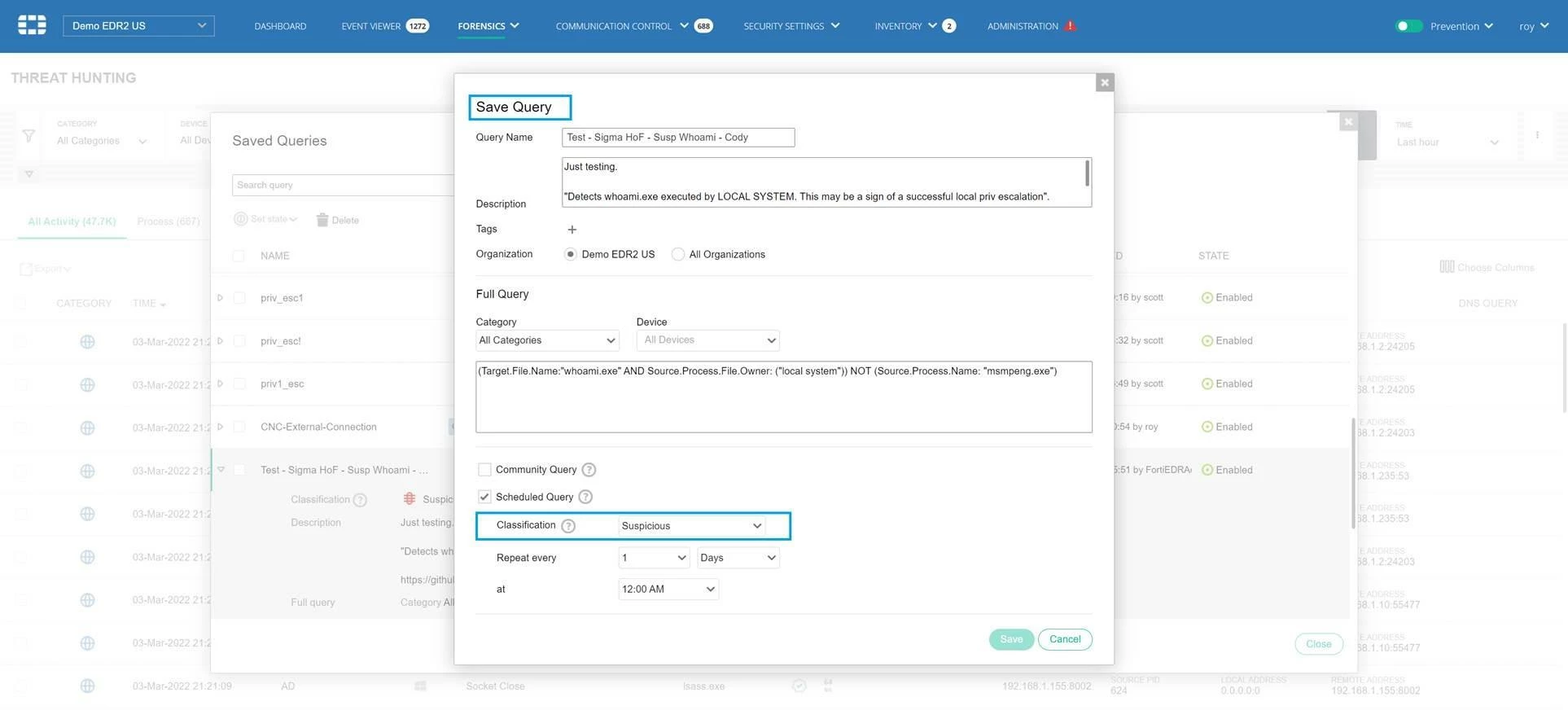The height and width of the screenshot is (719, 1568).
Task: Toggle the Prevention mode switch
Action: (1408, 26)
